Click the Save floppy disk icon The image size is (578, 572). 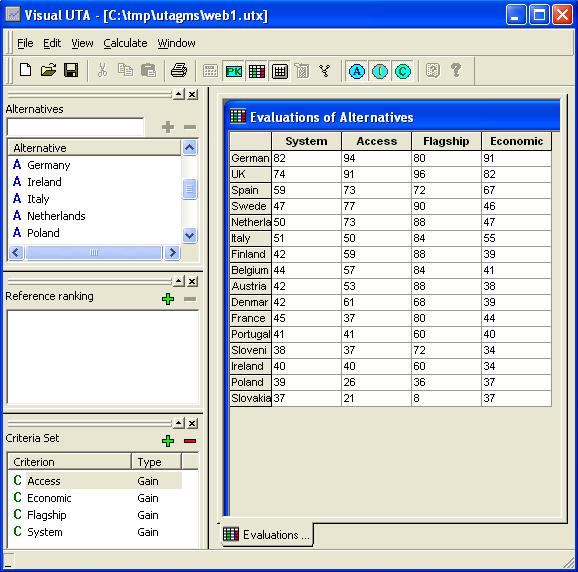coord(71,70)
